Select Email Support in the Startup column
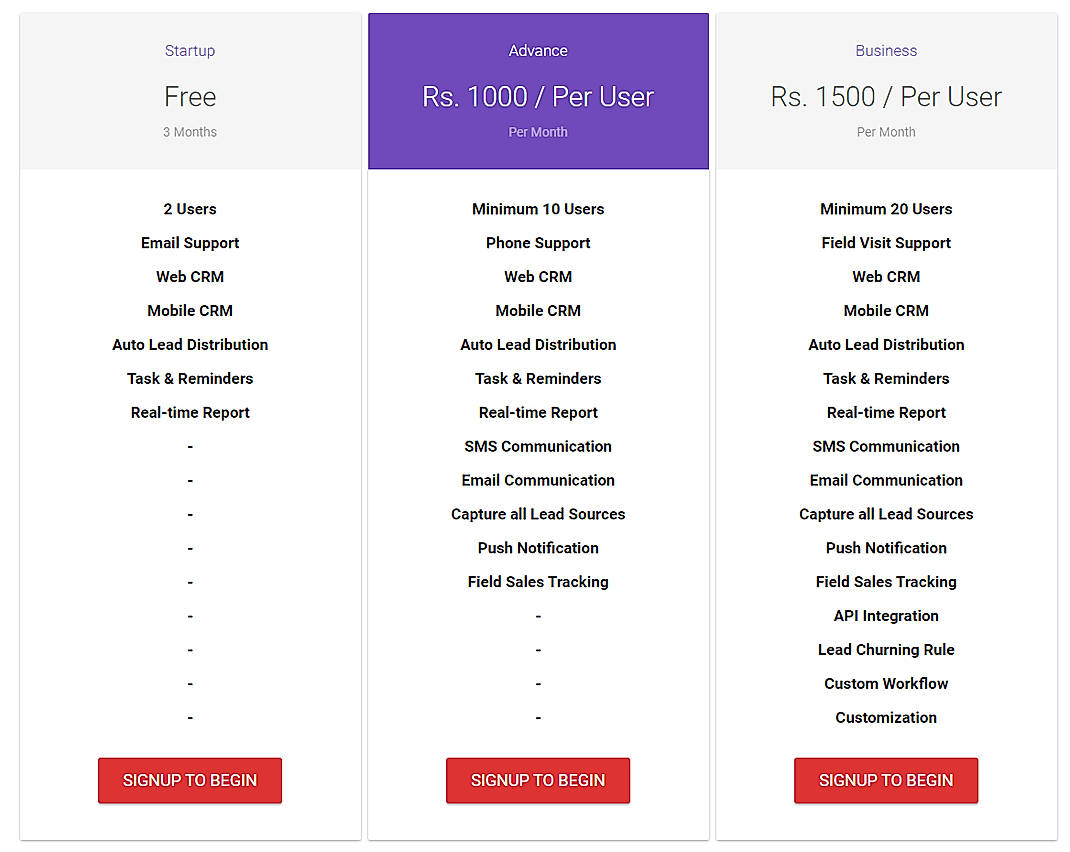This screenshot has height=852, width=1070. point(190,242)
